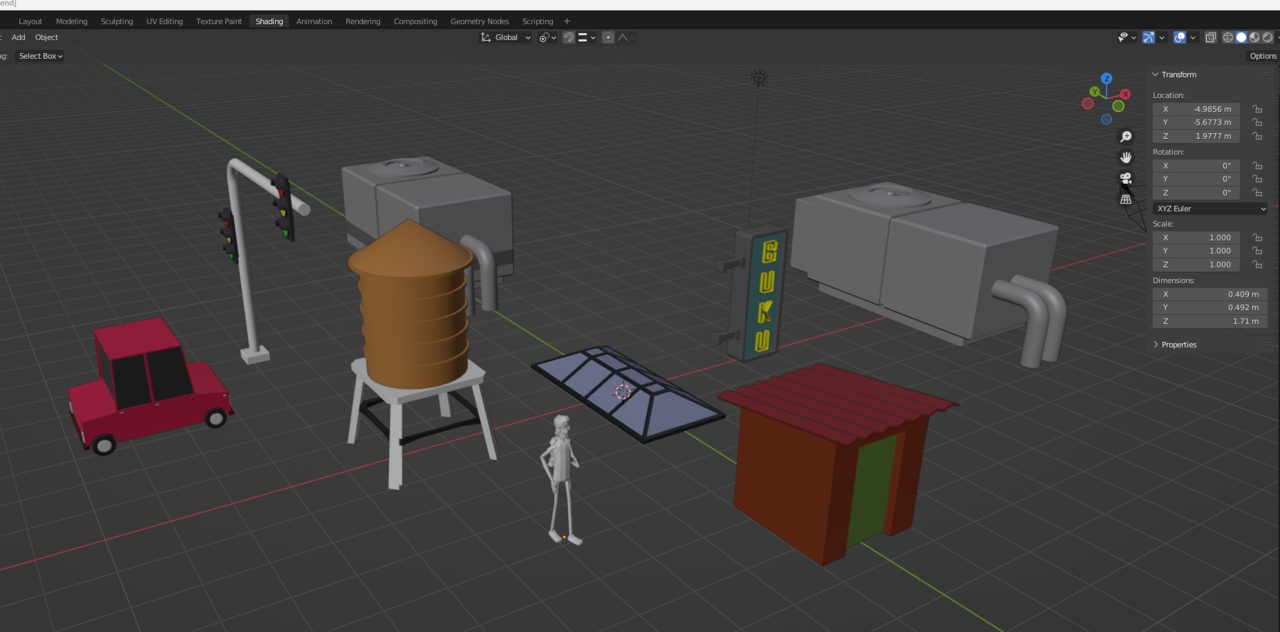
Task: Open Select Box tool dropdown
Action: pos(40,56)
